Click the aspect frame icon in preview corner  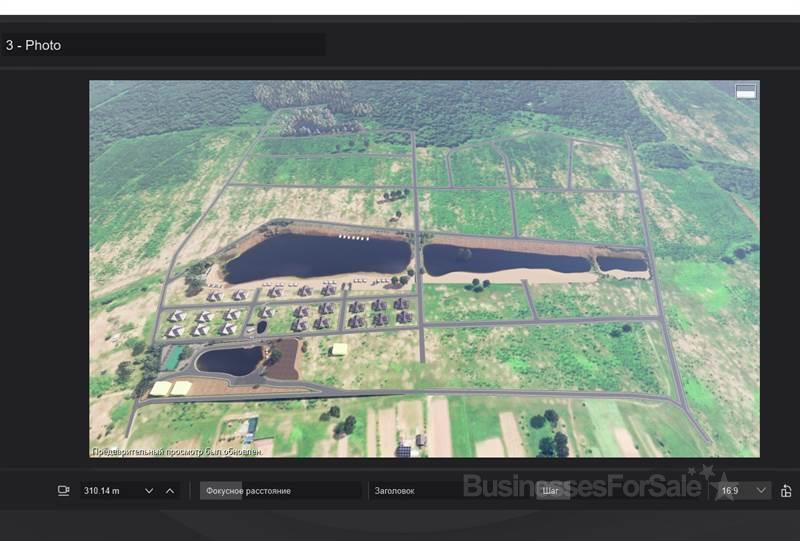pyautogui.click(x=745, y=92)
